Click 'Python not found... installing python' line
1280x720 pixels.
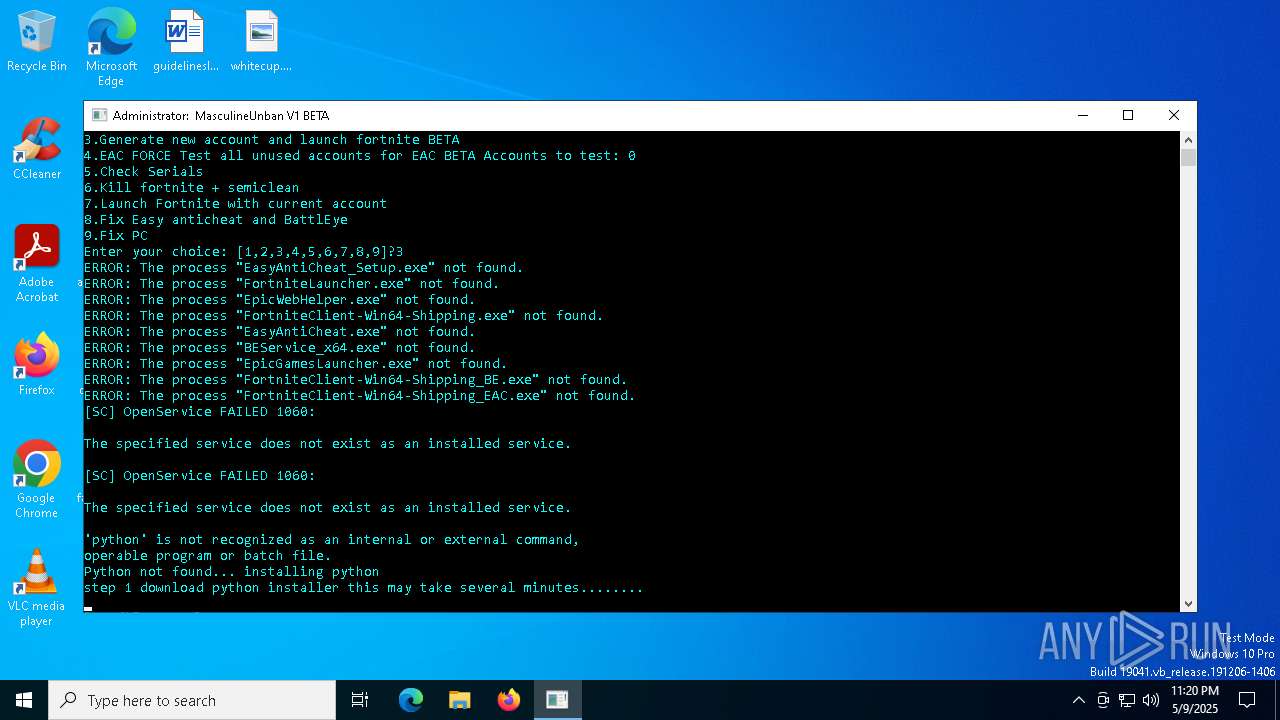(x=232, y=572)
